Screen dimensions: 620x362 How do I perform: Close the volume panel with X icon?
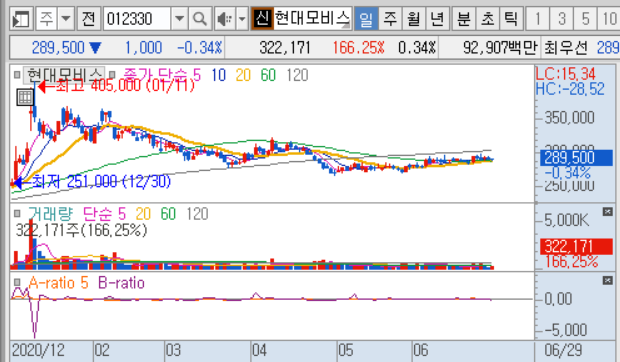coord(607,212)
